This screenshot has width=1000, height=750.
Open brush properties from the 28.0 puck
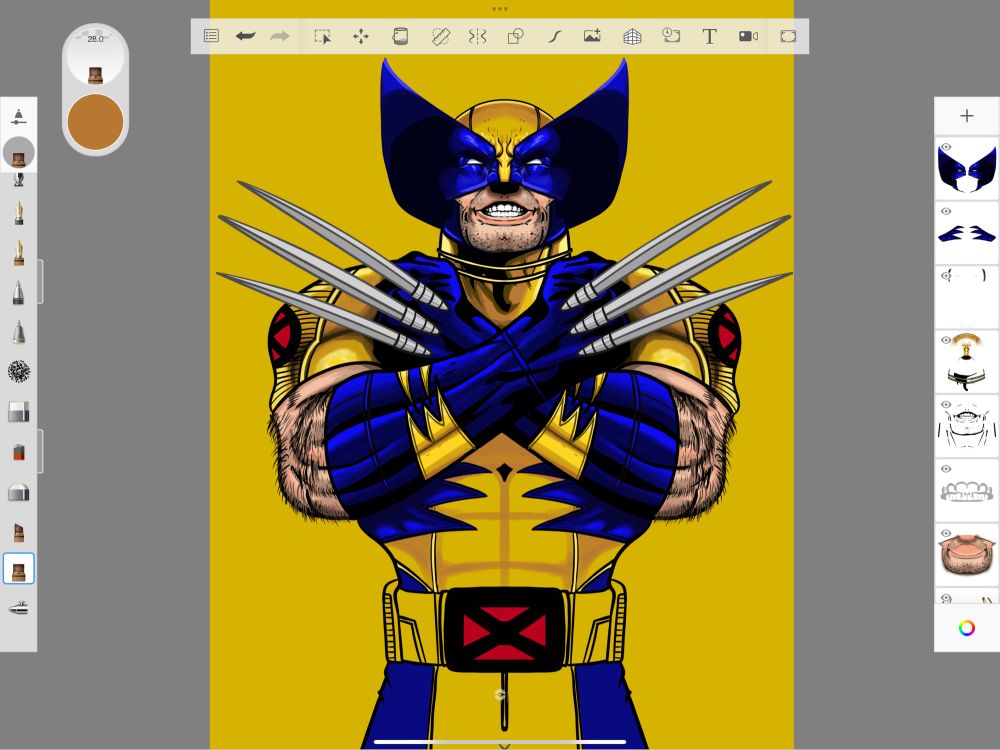(x=95, y=54)
